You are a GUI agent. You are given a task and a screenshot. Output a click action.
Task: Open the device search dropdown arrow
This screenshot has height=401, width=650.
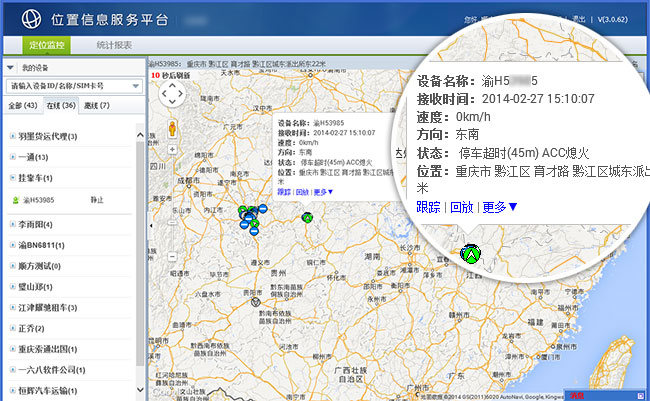point(135,86)
